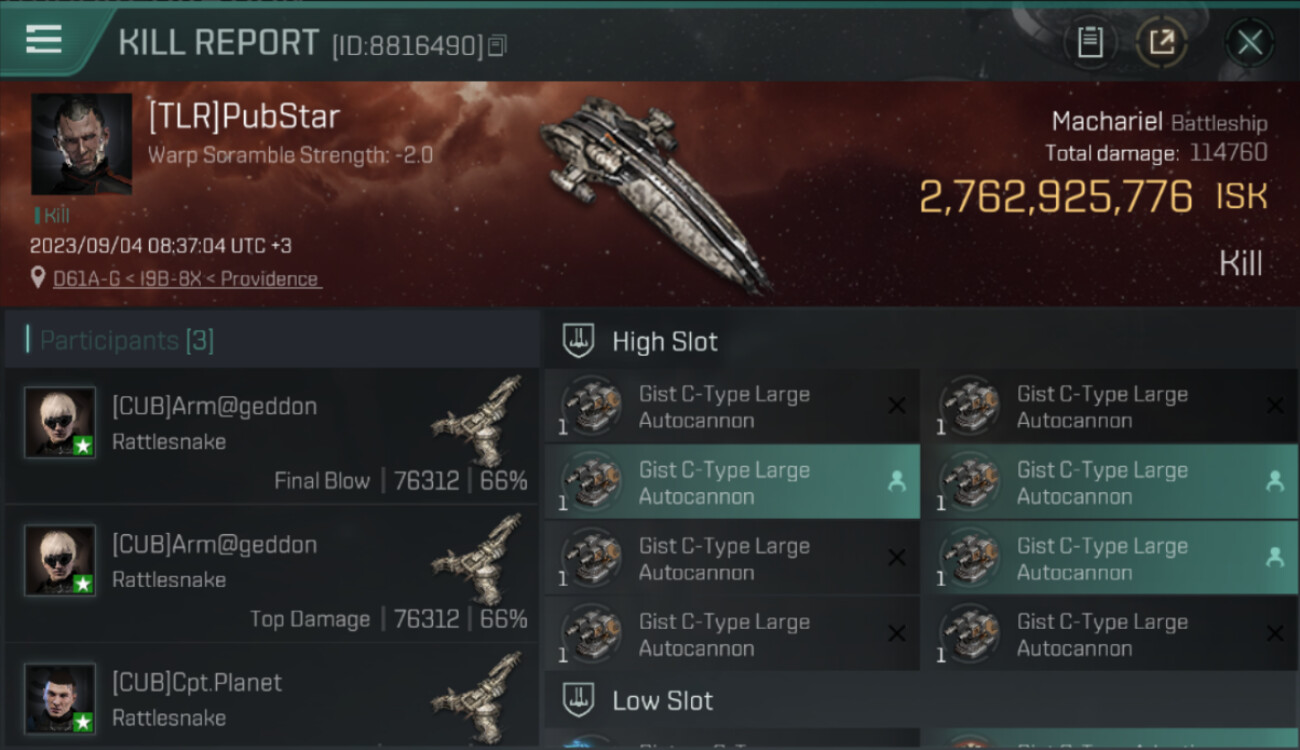Click the Machariel ship image

pos(655,190)
